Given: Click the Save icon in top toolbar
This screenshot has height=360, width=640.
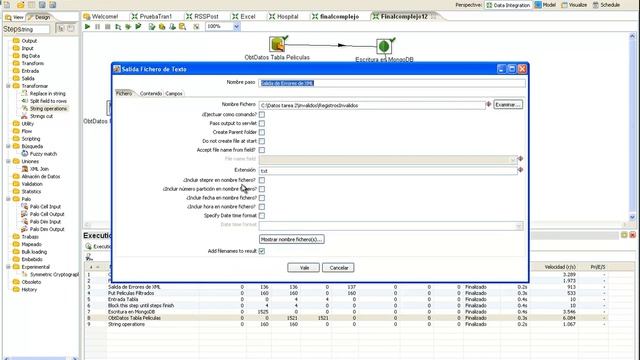Looking at the screenshot, I should 42,4.
